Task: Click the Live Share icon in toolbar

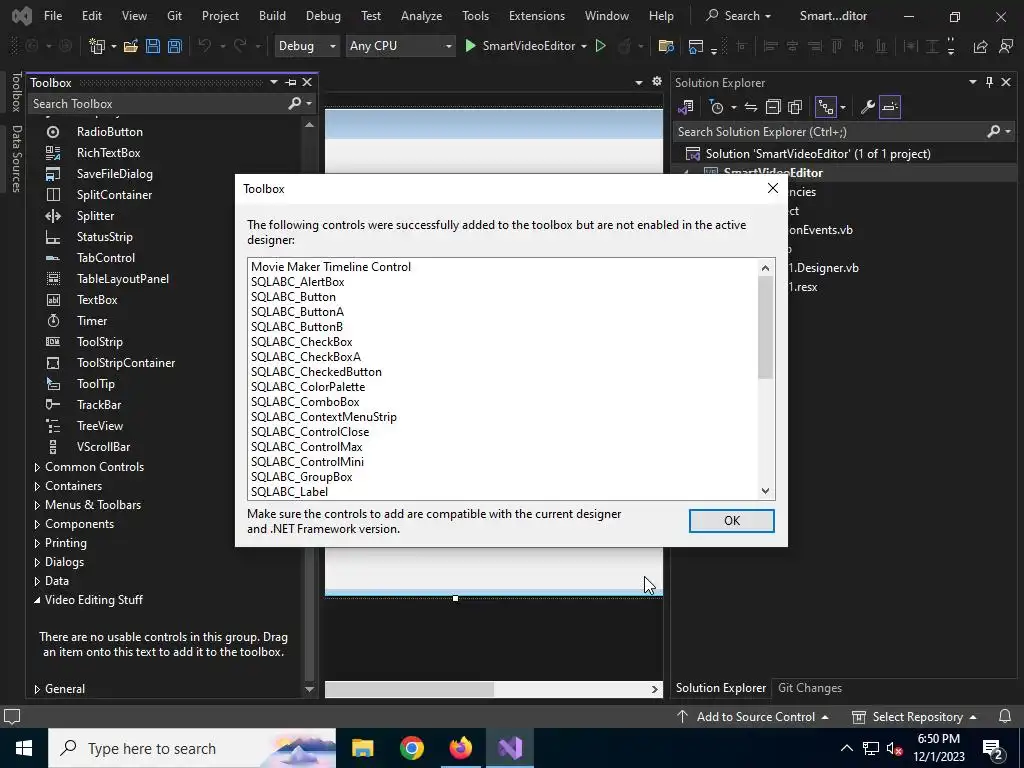Action: (x=980, y=46)
